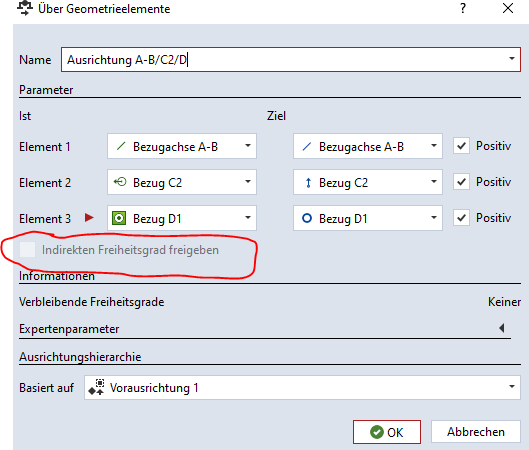Confirm with the OK button
The image size is (529, 450).
(x=387, y=432)
